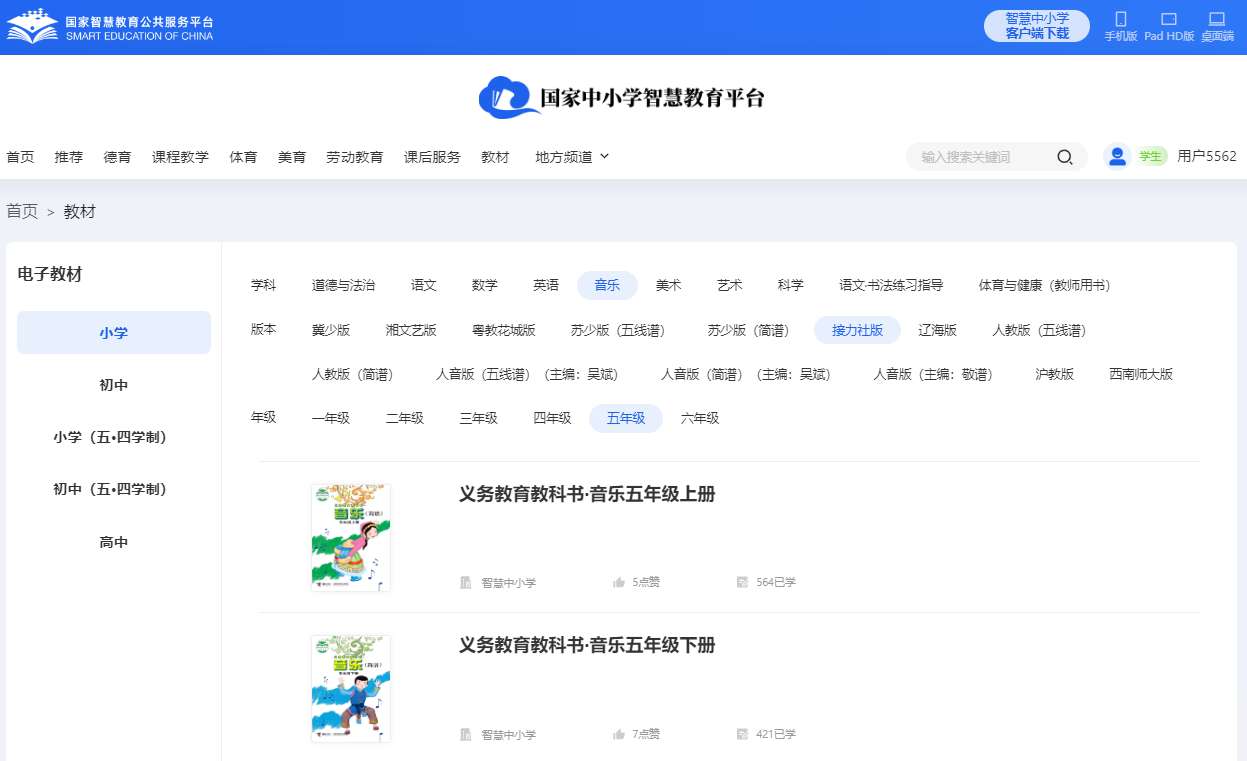The image size is (1247, 761).
Task: Select 人教版（简谱） edition filter
Action: [x=353, y=374]
